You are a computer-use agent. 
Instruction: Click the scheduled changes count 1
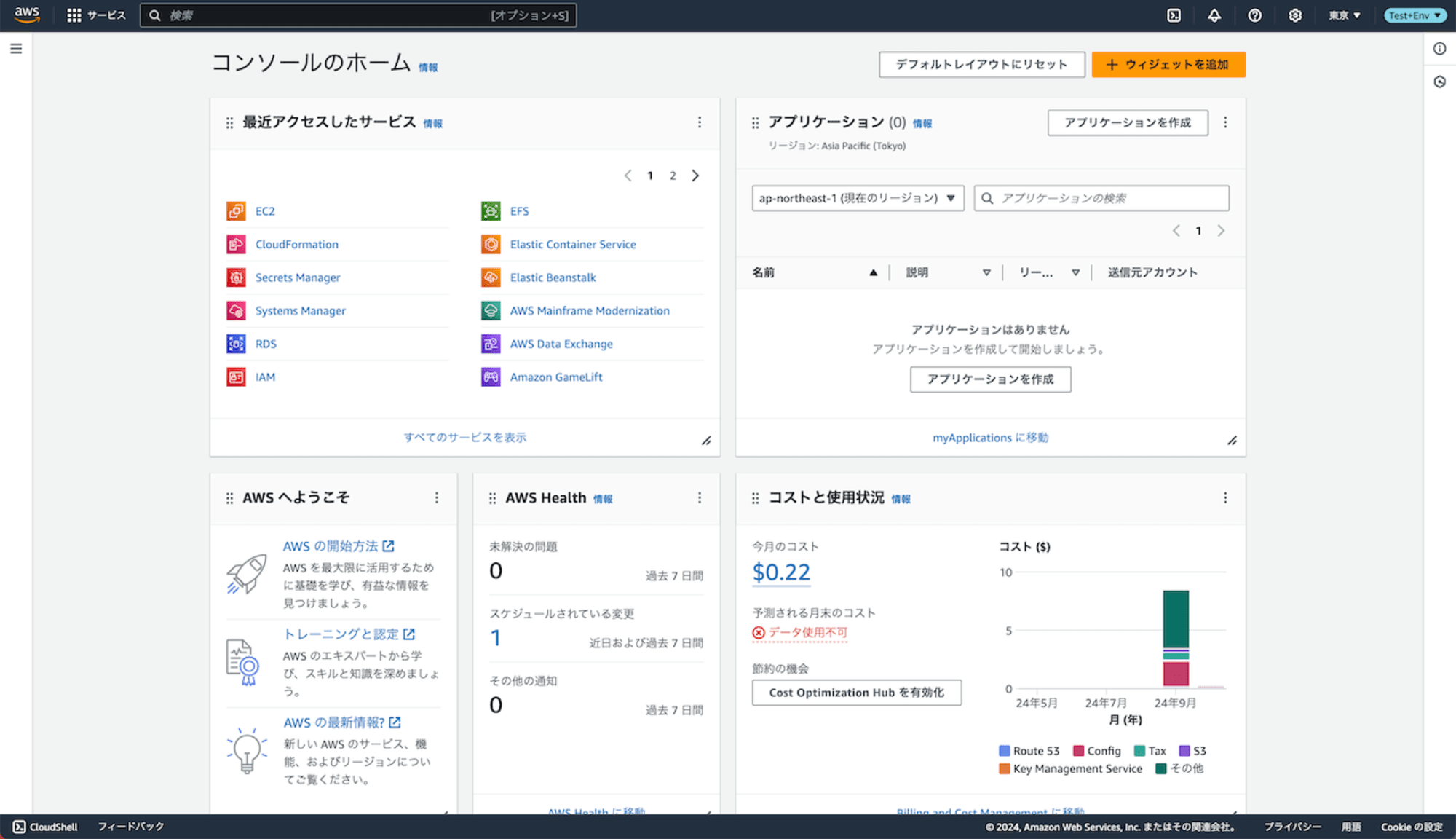click(496, 638)
